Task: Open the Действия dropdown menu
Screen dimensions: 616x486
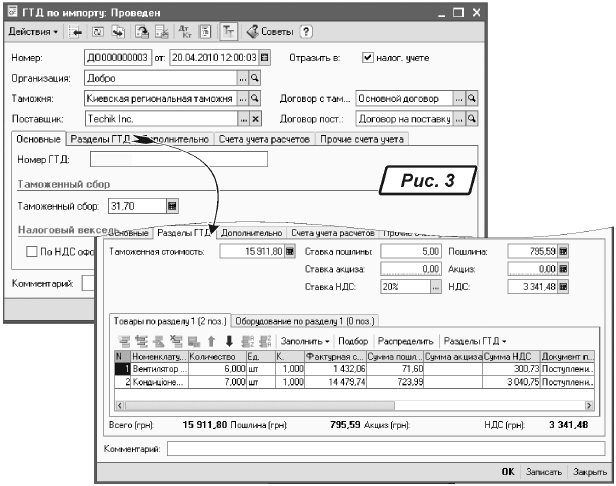Action: point(33,32)
